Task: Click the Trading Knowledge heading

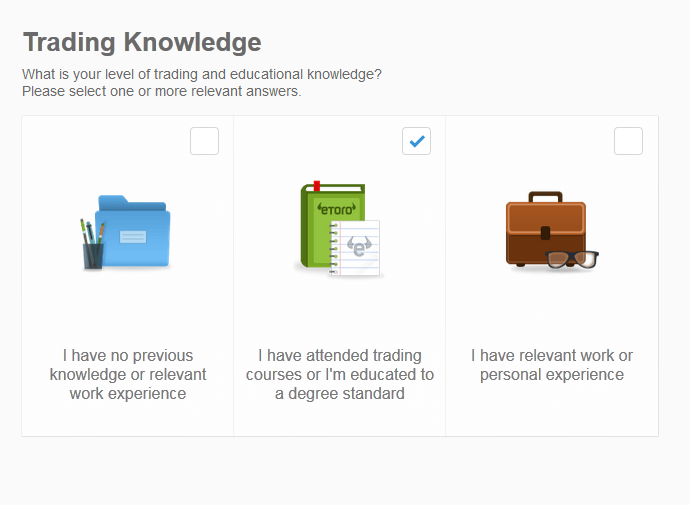Action: pyautogui.click(x=142, y=43)
